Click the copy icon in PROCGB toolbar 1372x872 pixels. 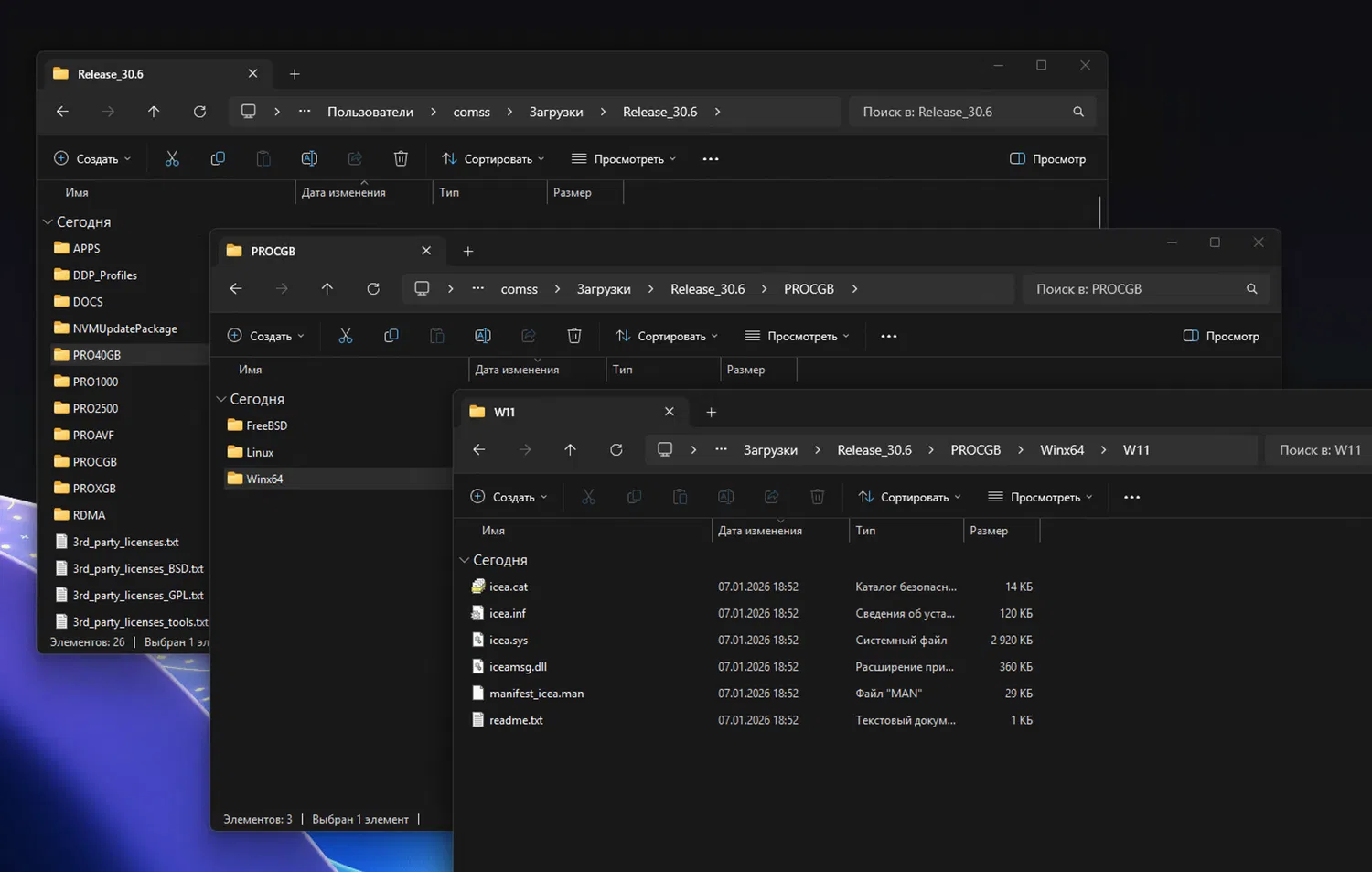(x=391, y=336)
